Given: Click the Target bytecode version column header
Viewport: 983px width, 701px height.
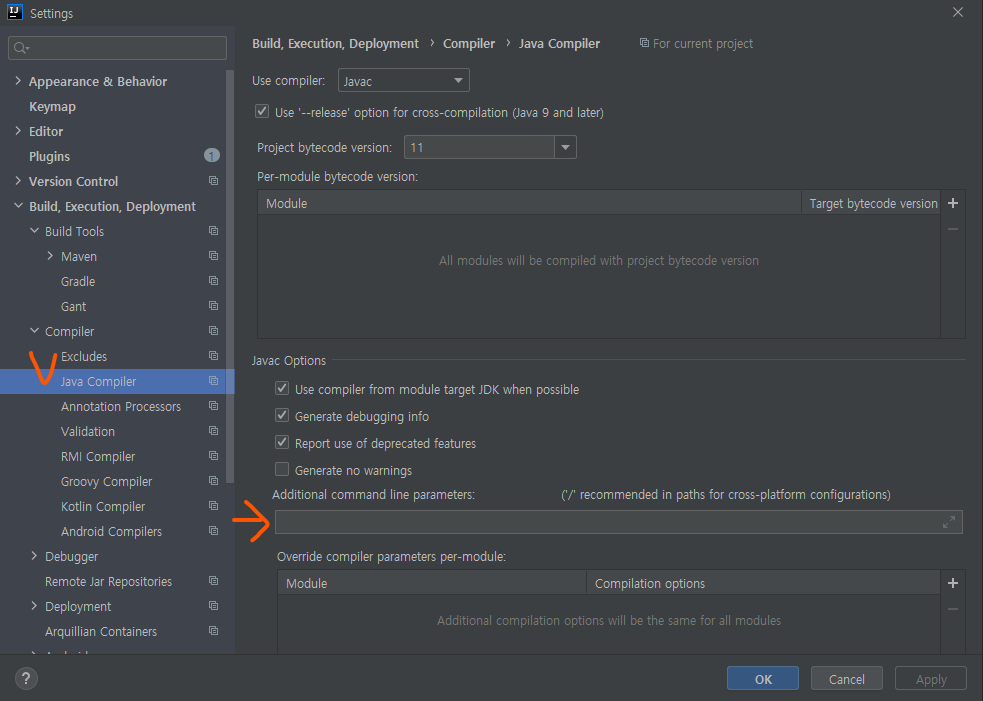Looking at the screenshot, I should (871, 203).
